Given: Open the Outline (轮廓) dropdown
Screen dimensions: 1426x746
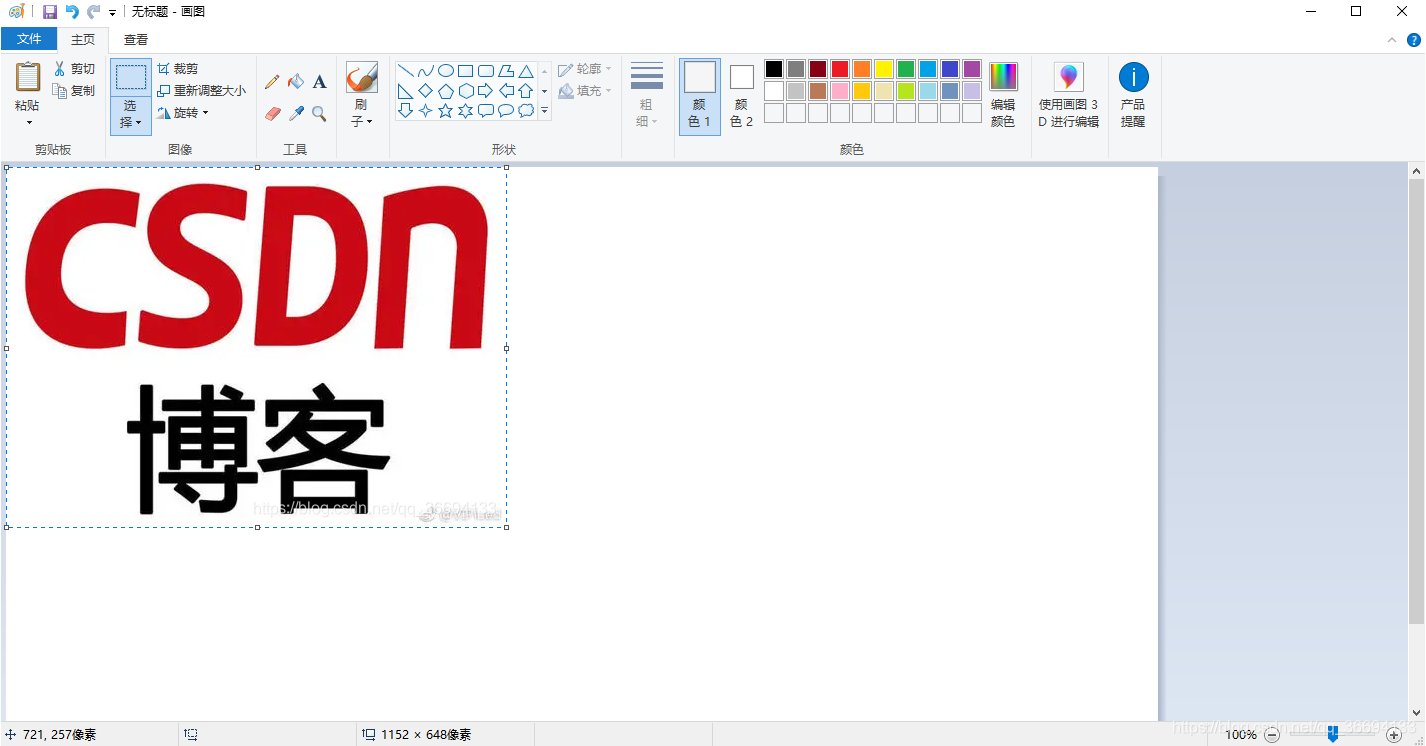Looking at the screenshot, I should [x=585, y=69].
